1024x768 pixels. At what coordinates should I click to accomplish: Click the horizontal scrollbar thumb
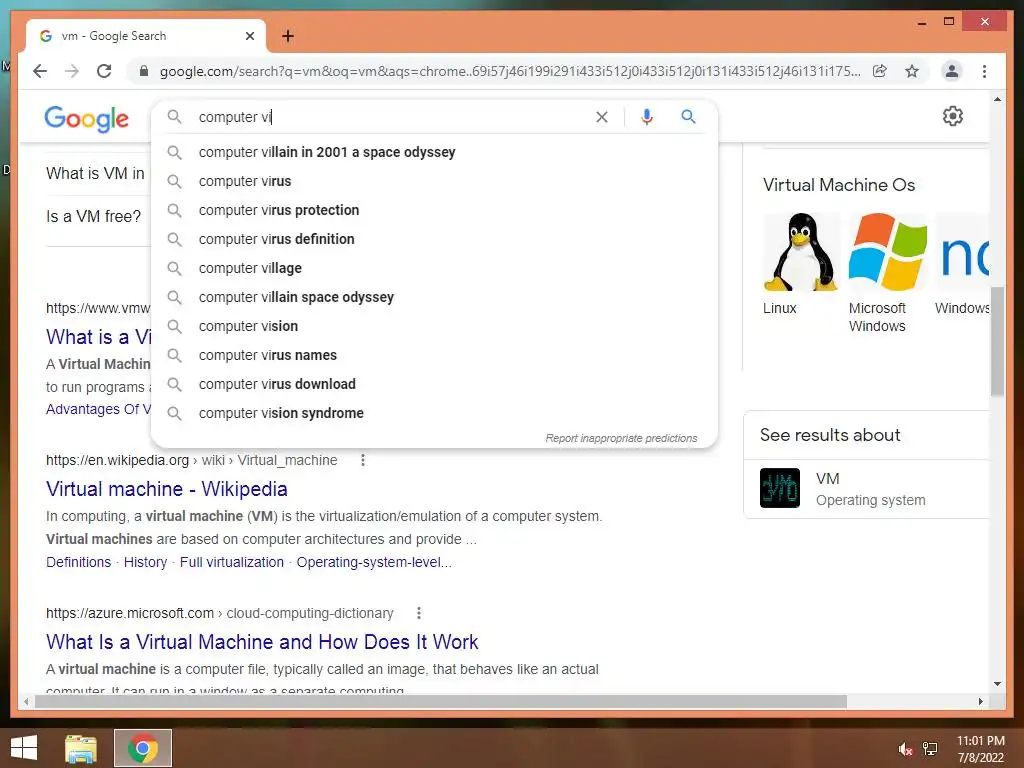pos(440,701)
